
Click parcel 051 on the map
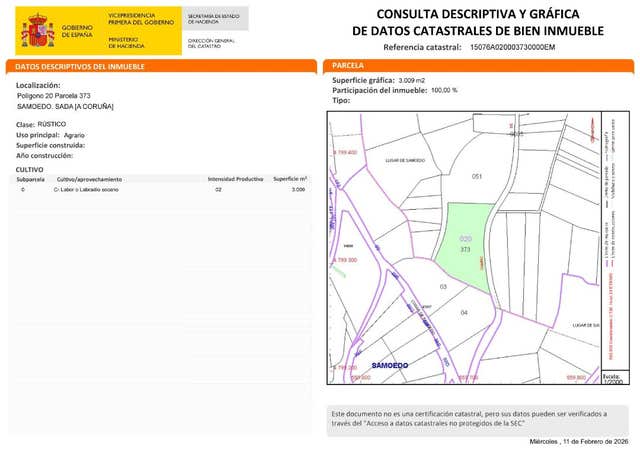pos(477,176)
